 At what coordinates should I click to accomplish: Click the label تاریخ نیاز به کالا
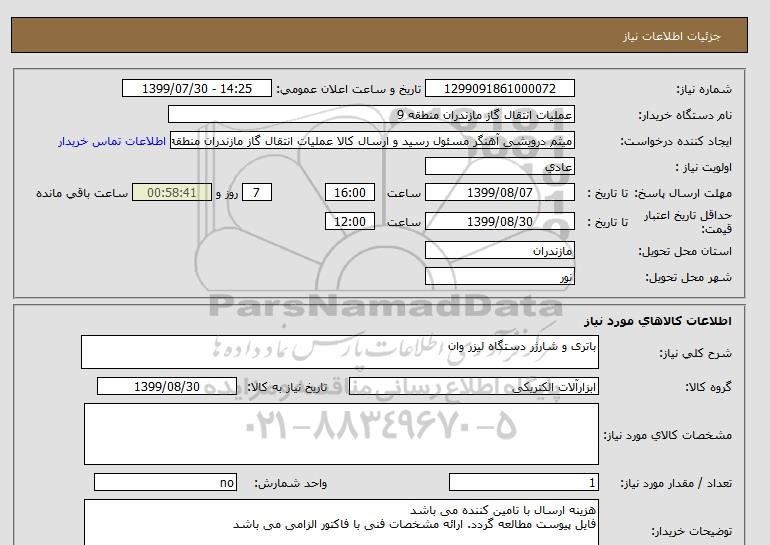click(x=287, y=387)
